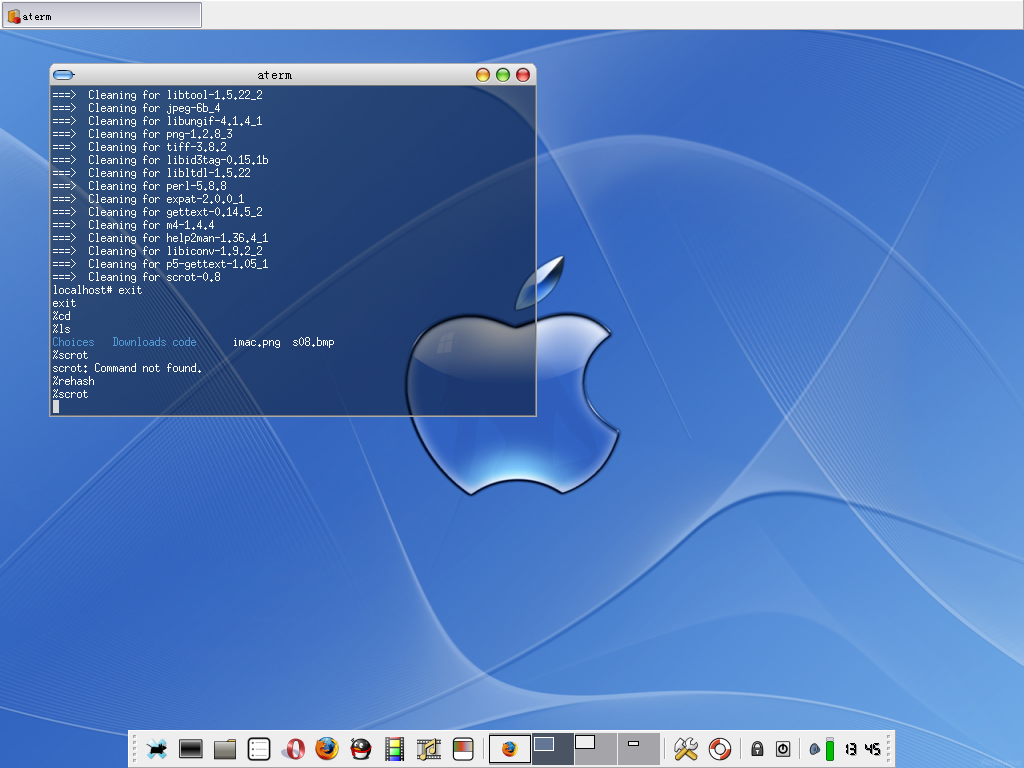Click the %rehash command line
This screenshot has height=768, width=1024.
tap(73, 381)
